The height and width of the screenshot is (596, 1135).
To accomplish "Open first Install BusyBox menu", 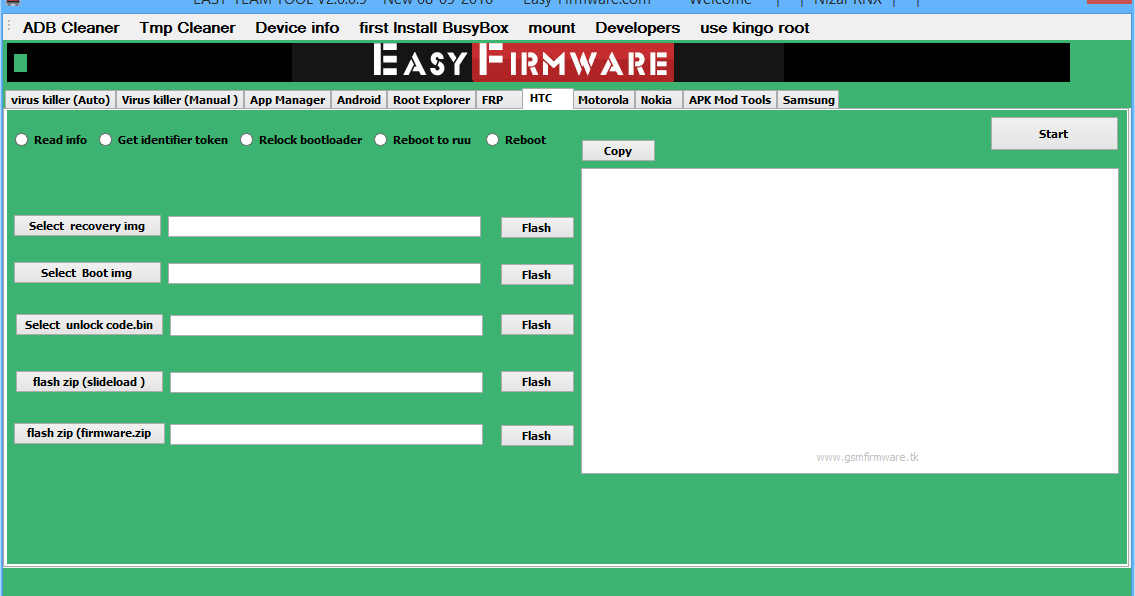I will [x=434, y=28].
